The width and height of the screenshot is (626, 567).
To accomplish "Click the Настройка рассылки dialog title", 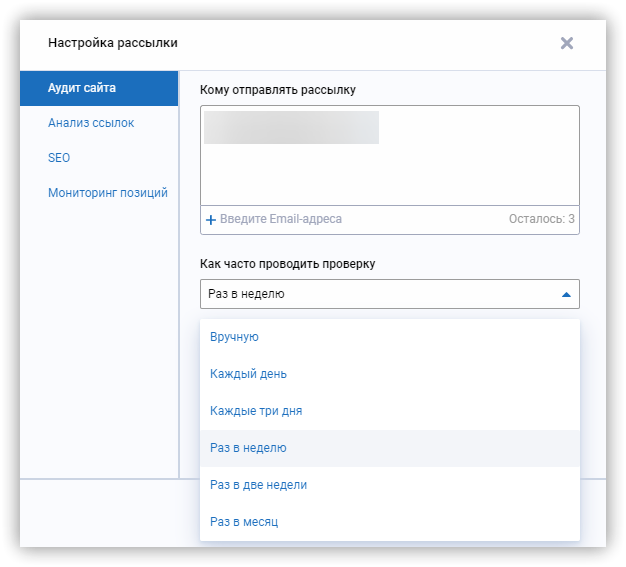I will point(113,43).
